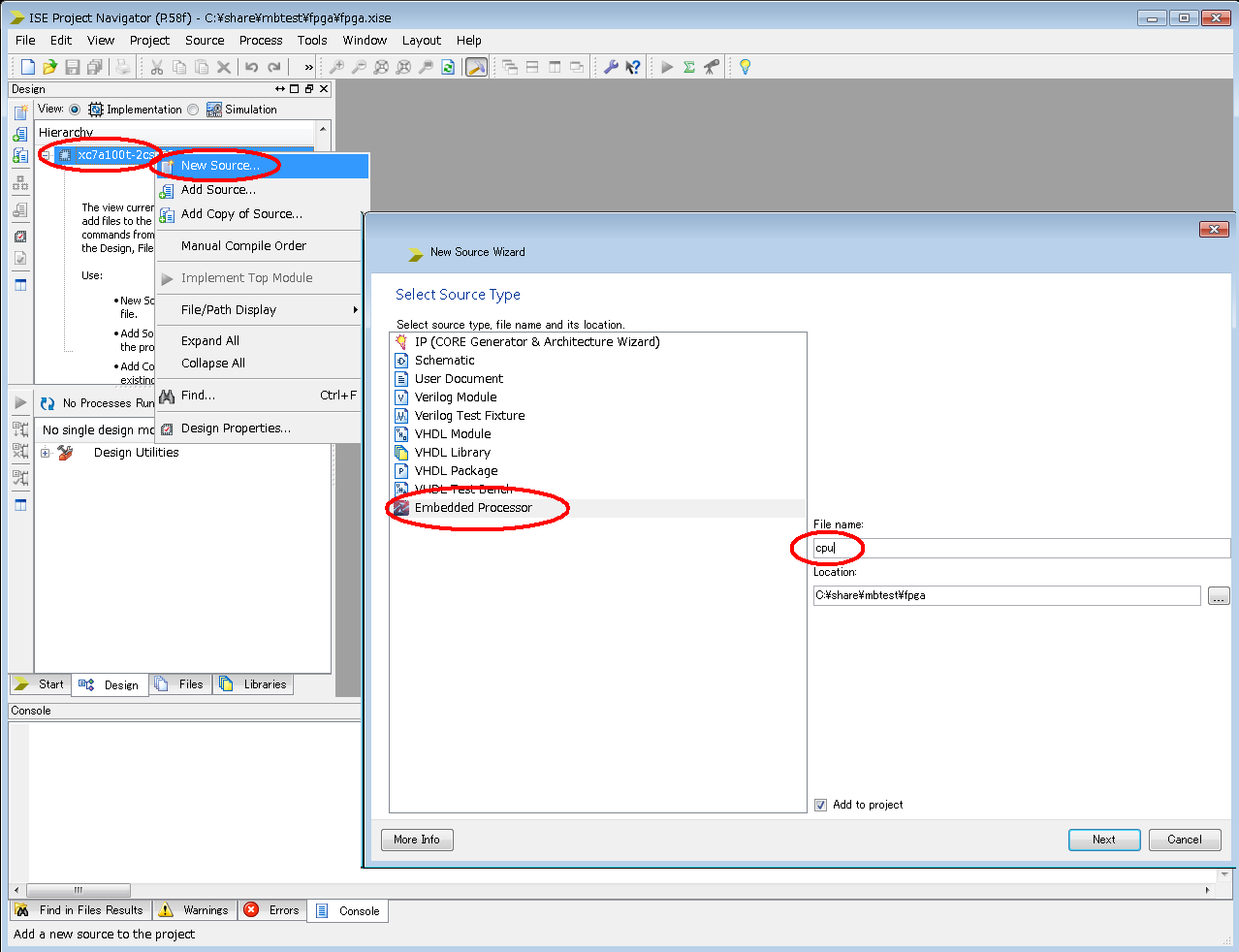Click the light bulb tips icon

745,67
